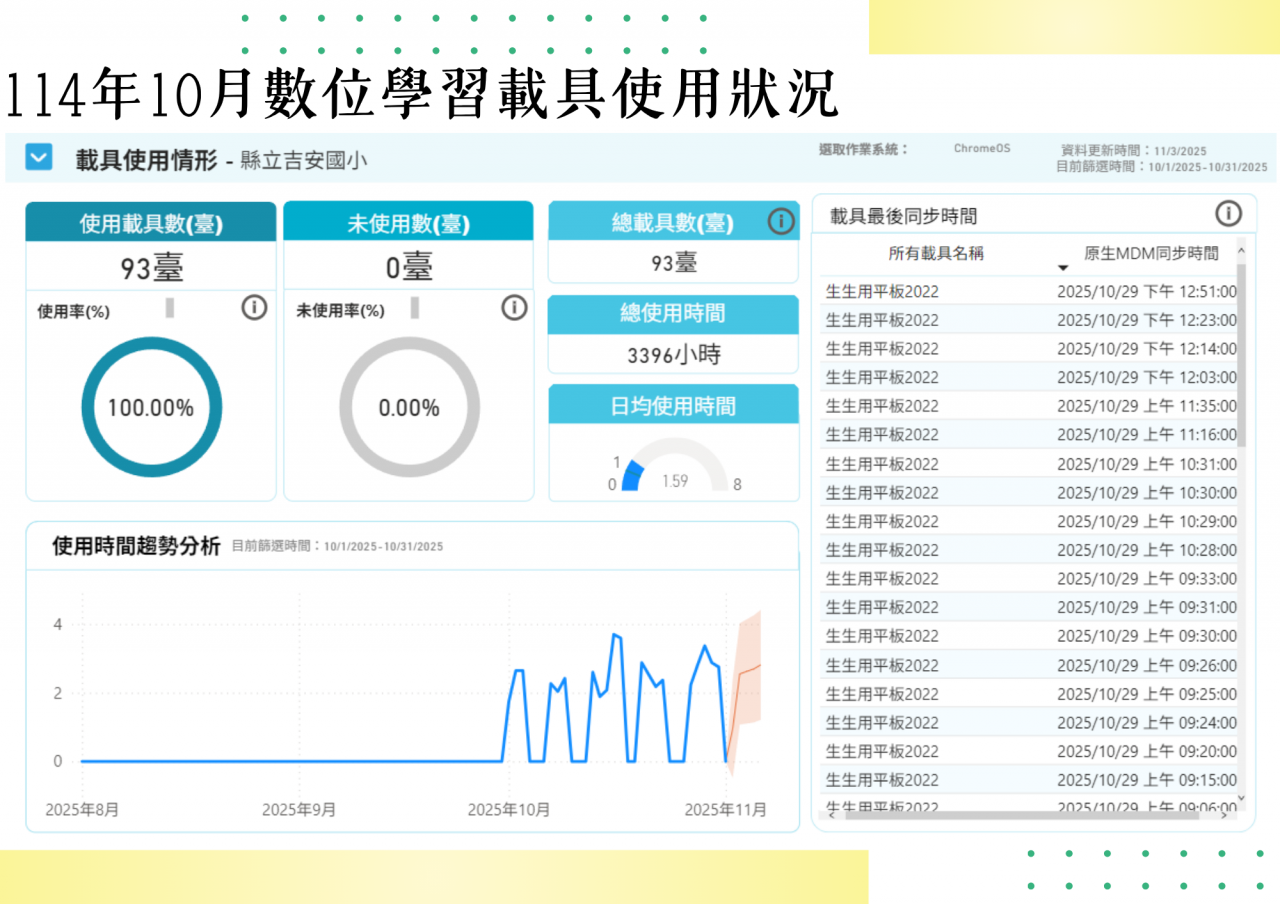The height and width of the screenshot is (904, 1280).
Task: Click the 使用載具數(臺) card header
Action: 151,224
